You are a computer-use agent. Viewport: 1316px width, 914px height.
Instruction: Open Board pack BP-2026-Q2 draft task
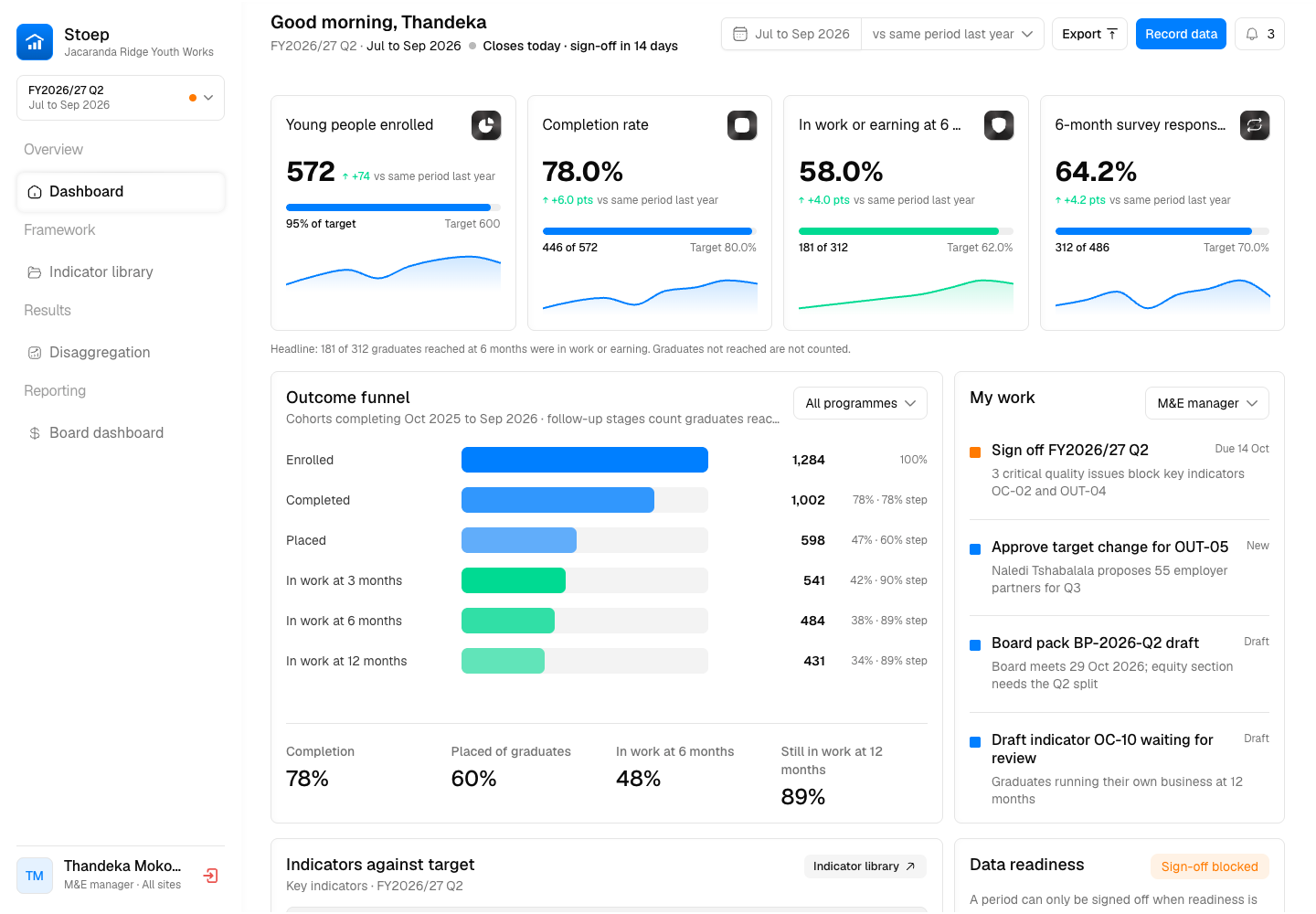[x=1120, y=663]
